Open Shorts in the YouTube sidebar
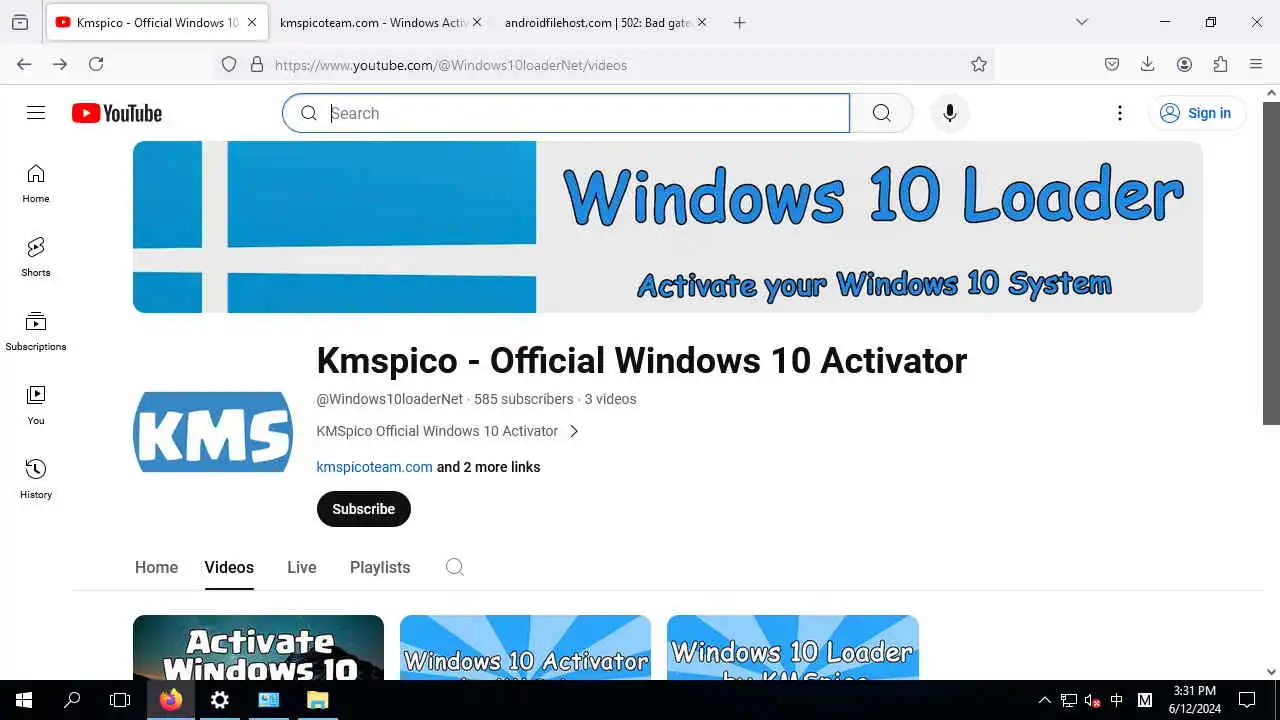Viewport: 1280px width, 720px height. 36,258
